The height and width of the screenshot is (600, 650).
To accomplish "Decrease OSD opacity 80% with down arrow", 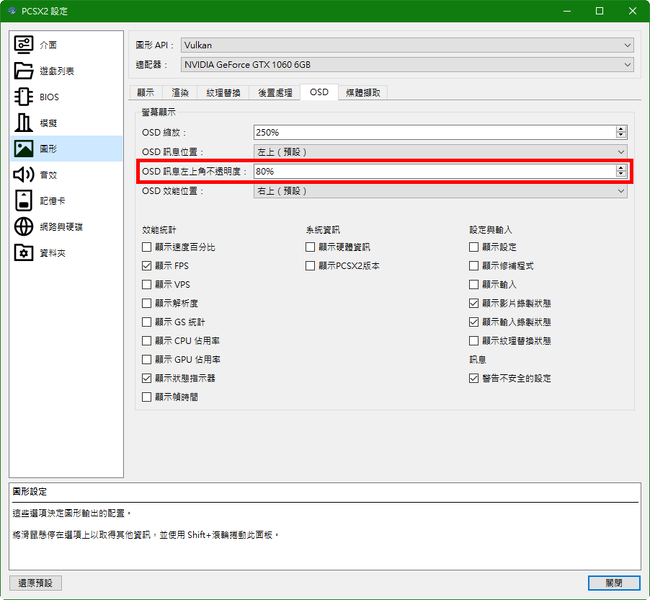I will tap(621, 174).
